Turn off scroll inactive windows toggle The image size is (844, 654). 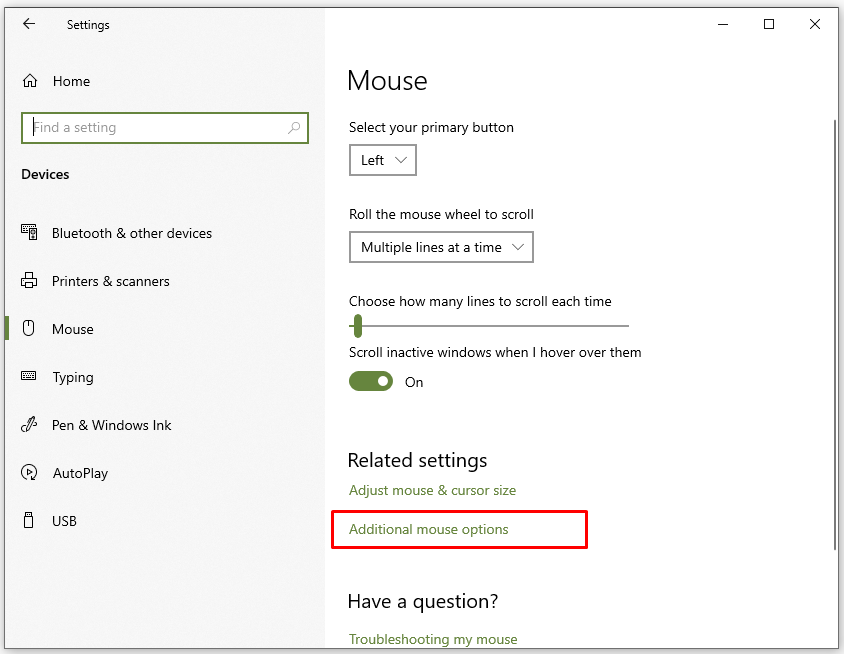(371, 381)
